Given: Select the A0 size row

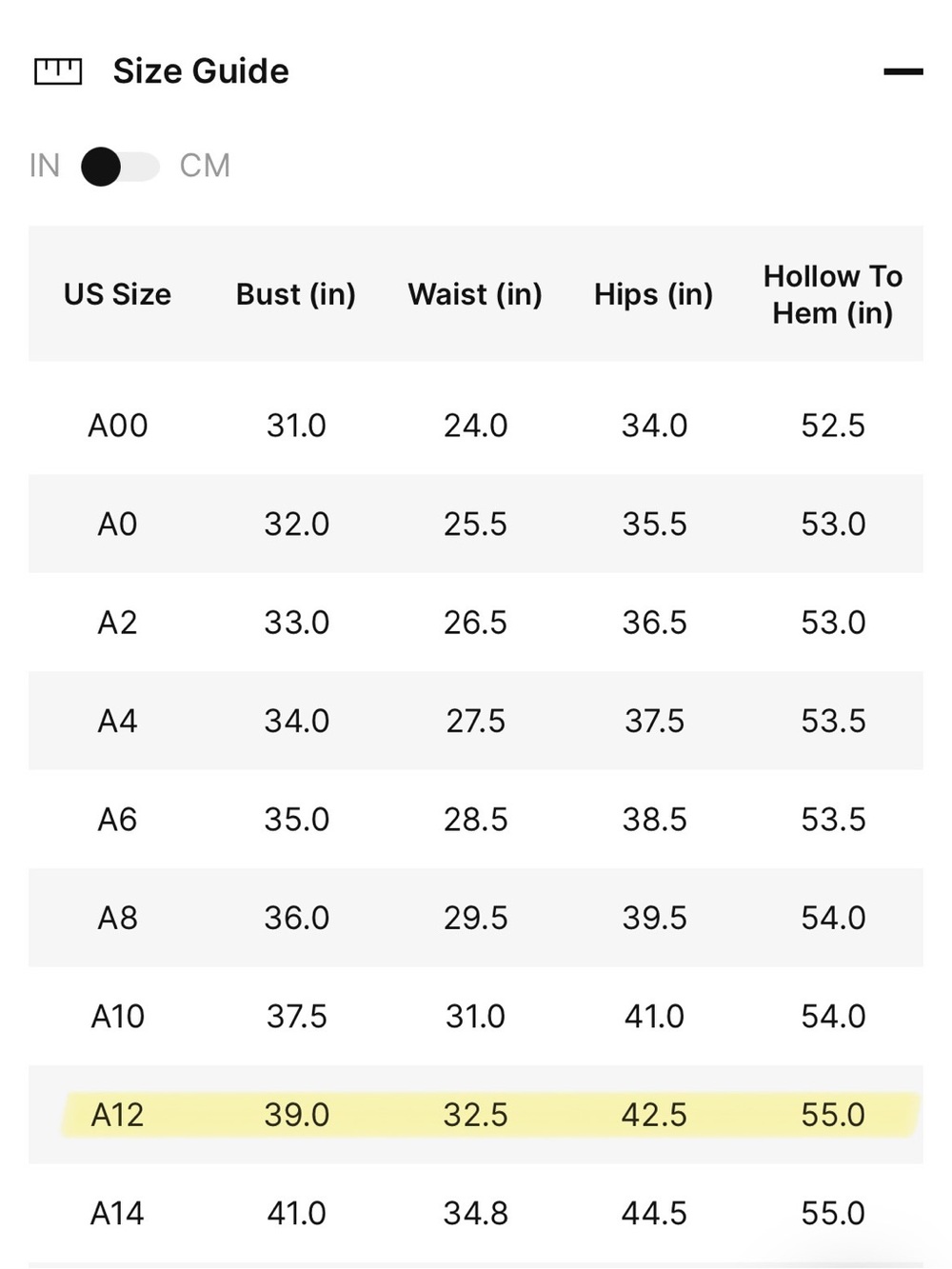Looking at the screenshot, I should [476, 524].
